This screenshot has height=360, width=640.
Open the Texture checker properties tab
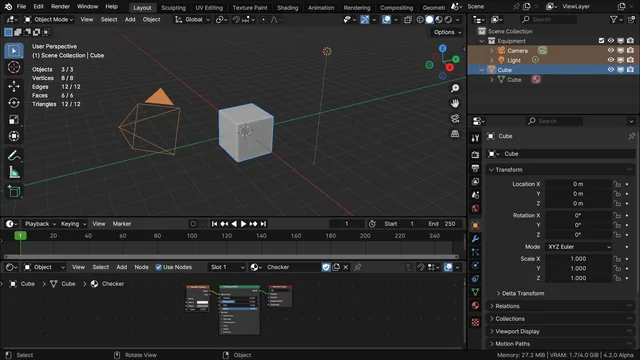(475, 322)
